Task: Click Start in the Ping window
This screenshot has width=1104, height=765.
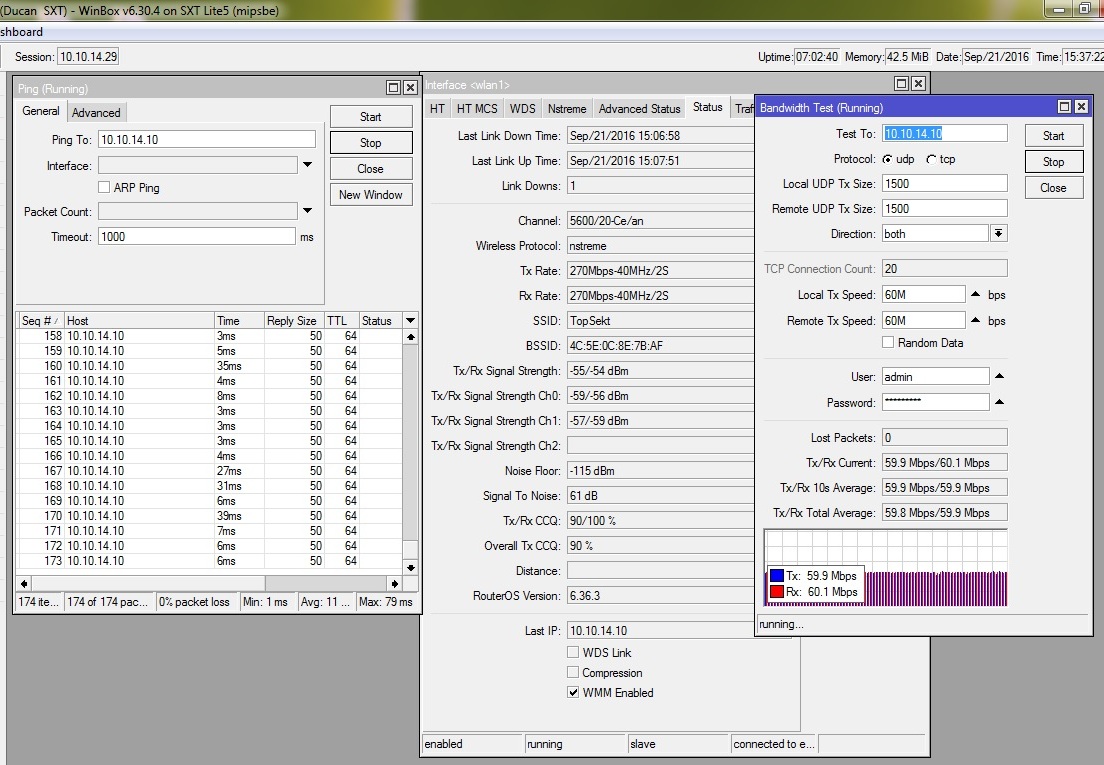Action: coord(371,117)
